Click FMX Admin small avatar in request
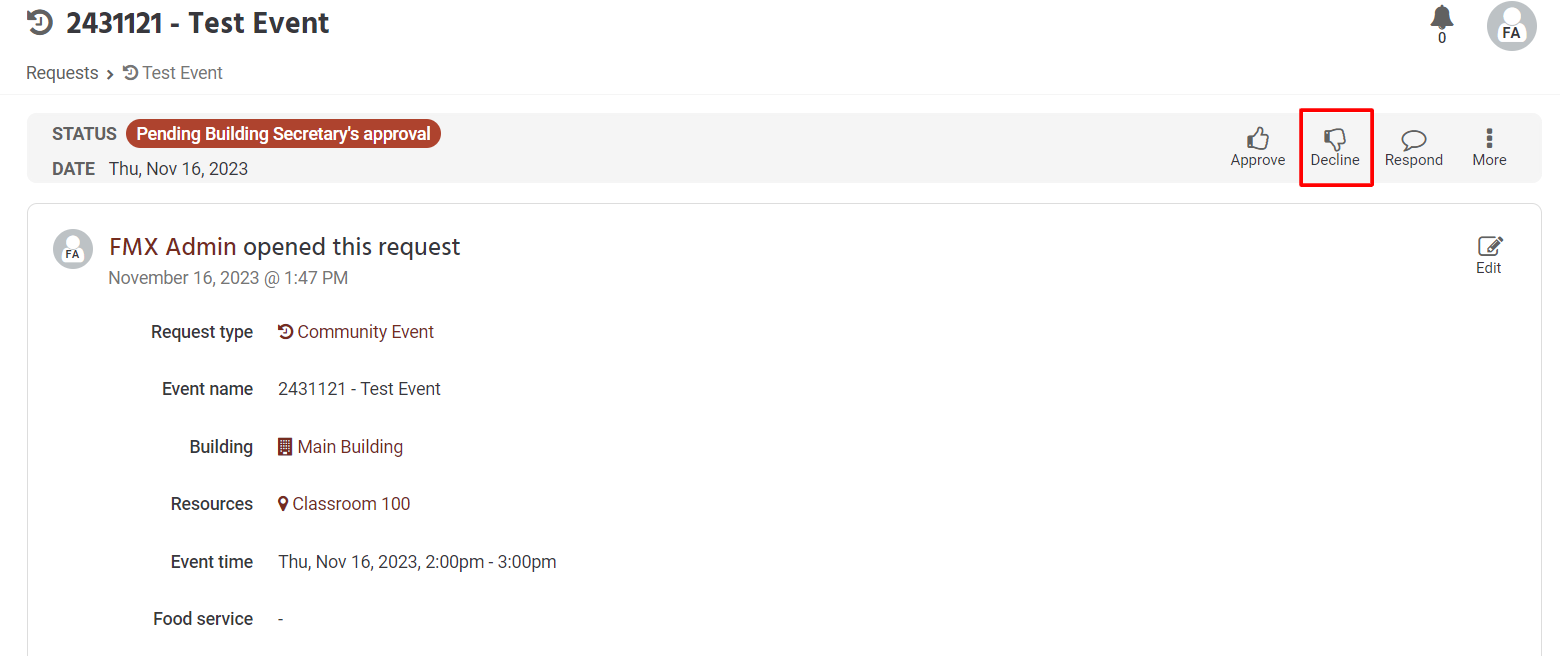Viewport: 1560px width, 656px height. point(73,249)
